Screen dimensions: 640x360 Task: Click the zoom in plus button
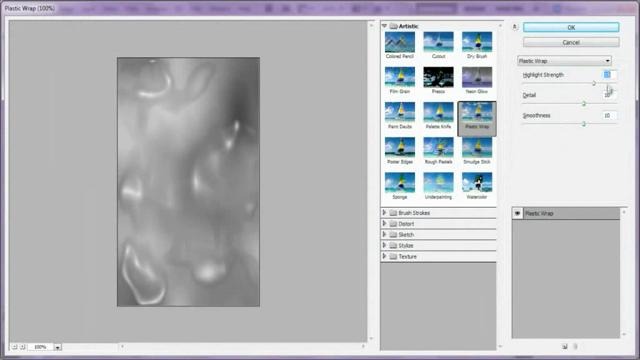tap(23, 347)
